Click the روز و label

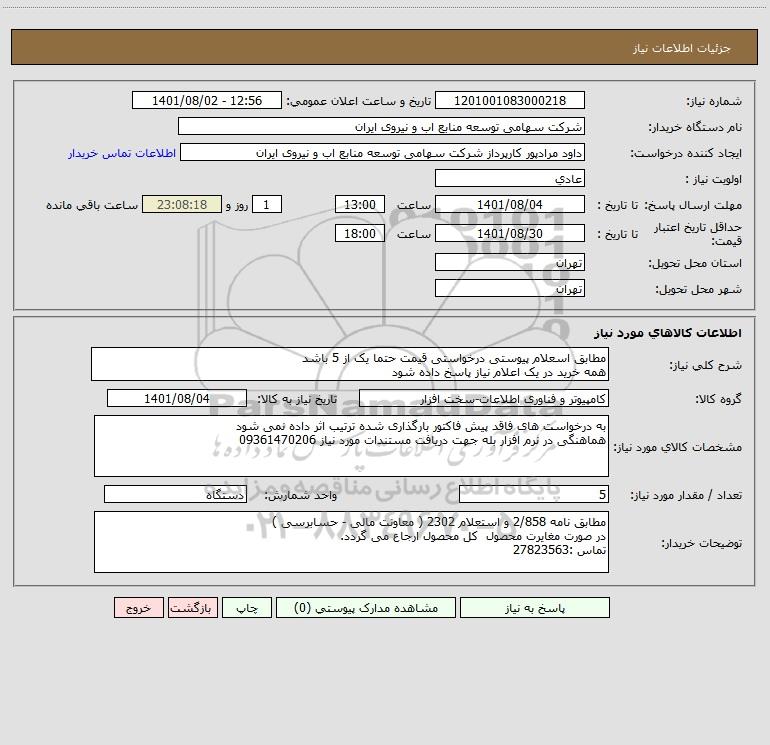pyautogui.click(x=237, y=205)
